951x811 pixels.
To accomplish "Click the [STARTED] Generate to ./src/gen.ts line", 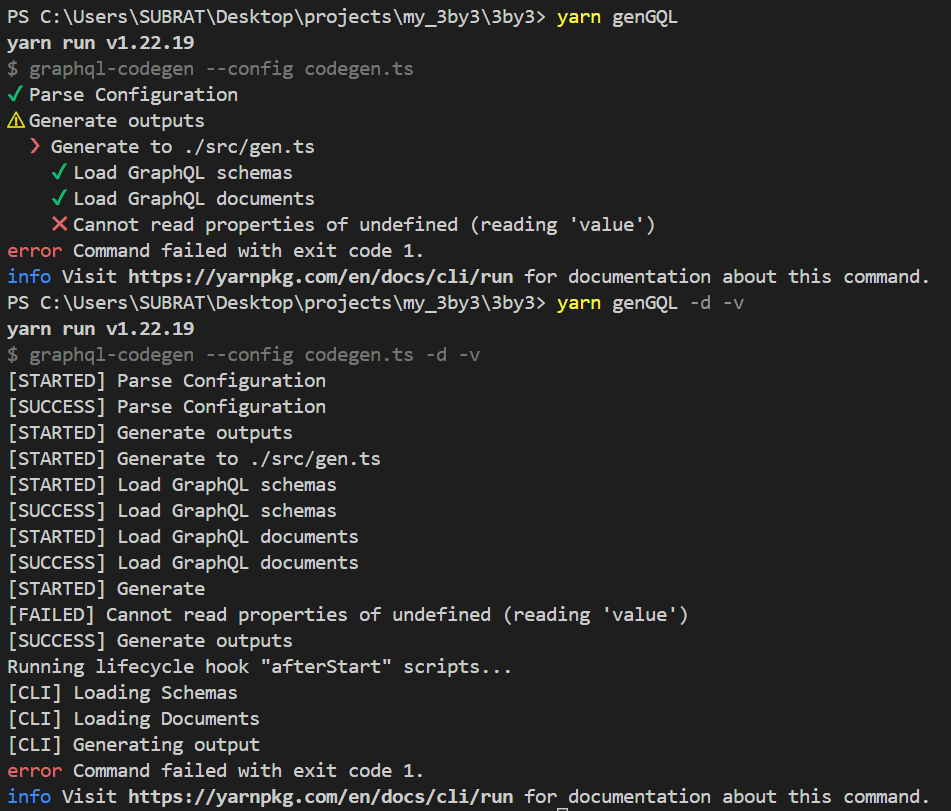I will 194,459.
